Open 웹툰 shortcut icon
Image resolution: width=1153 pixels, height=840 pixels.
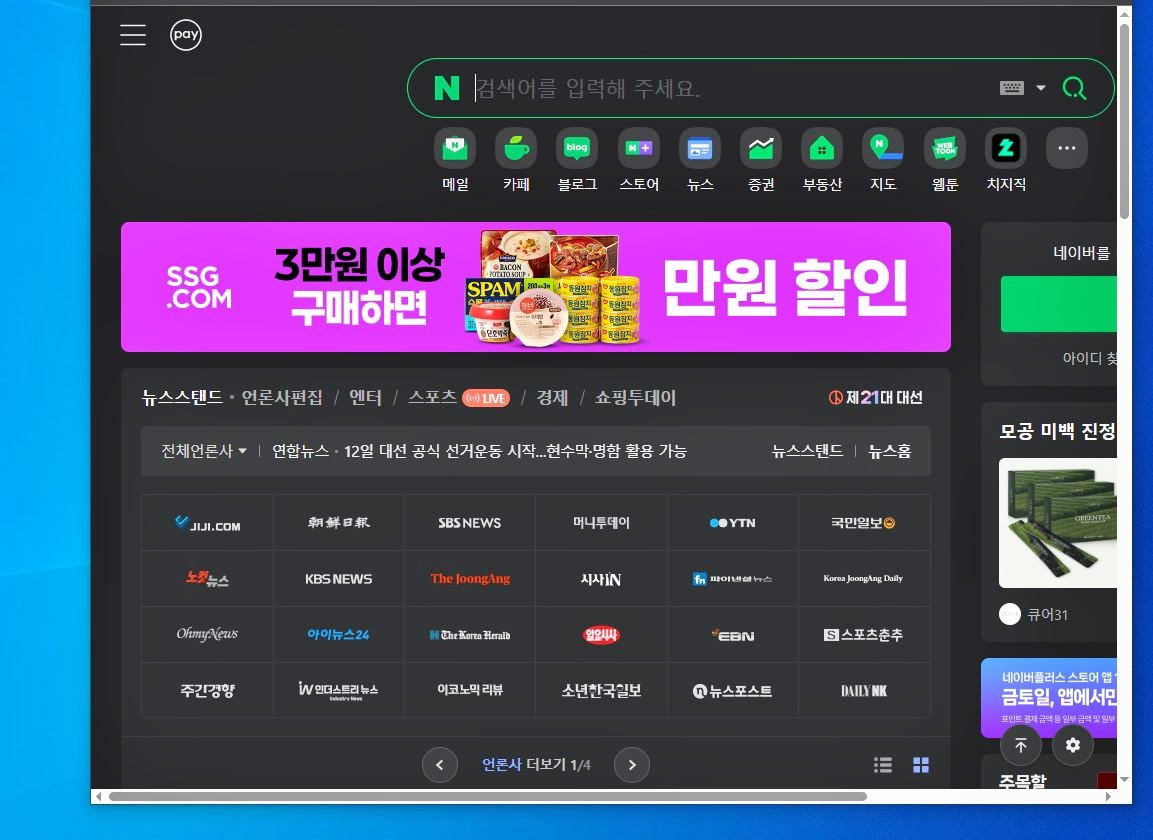pyautogui.click(x=945, y=148)
